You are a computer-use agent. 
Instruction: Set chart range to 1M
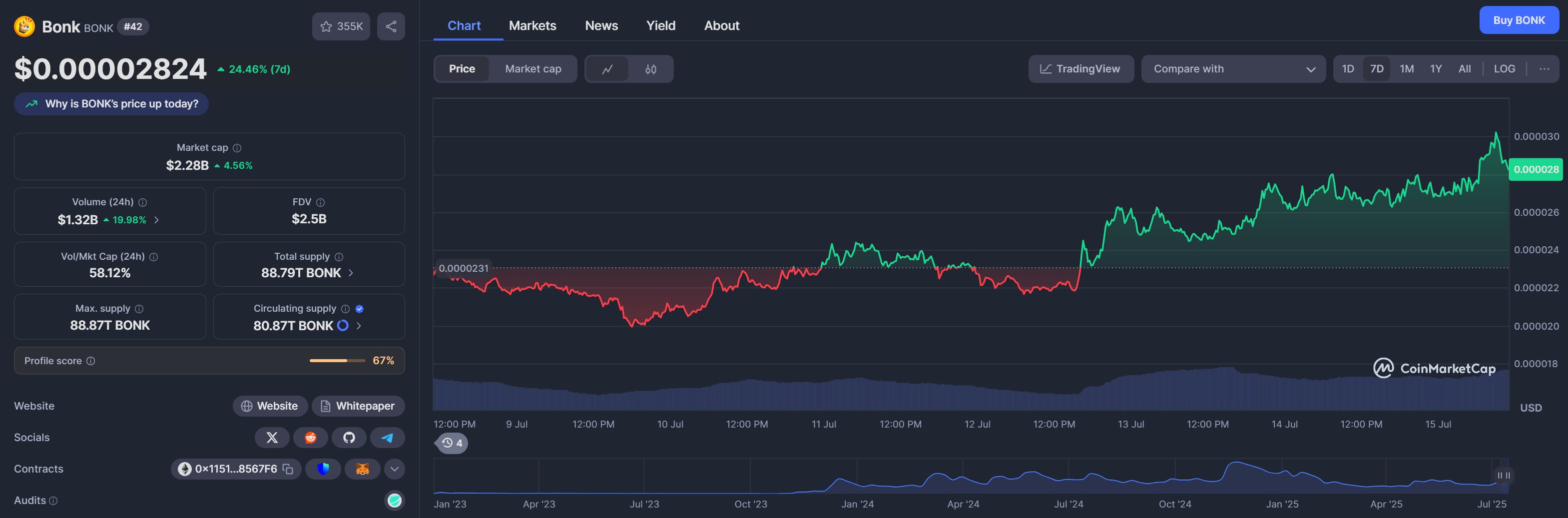[1407, 69]
